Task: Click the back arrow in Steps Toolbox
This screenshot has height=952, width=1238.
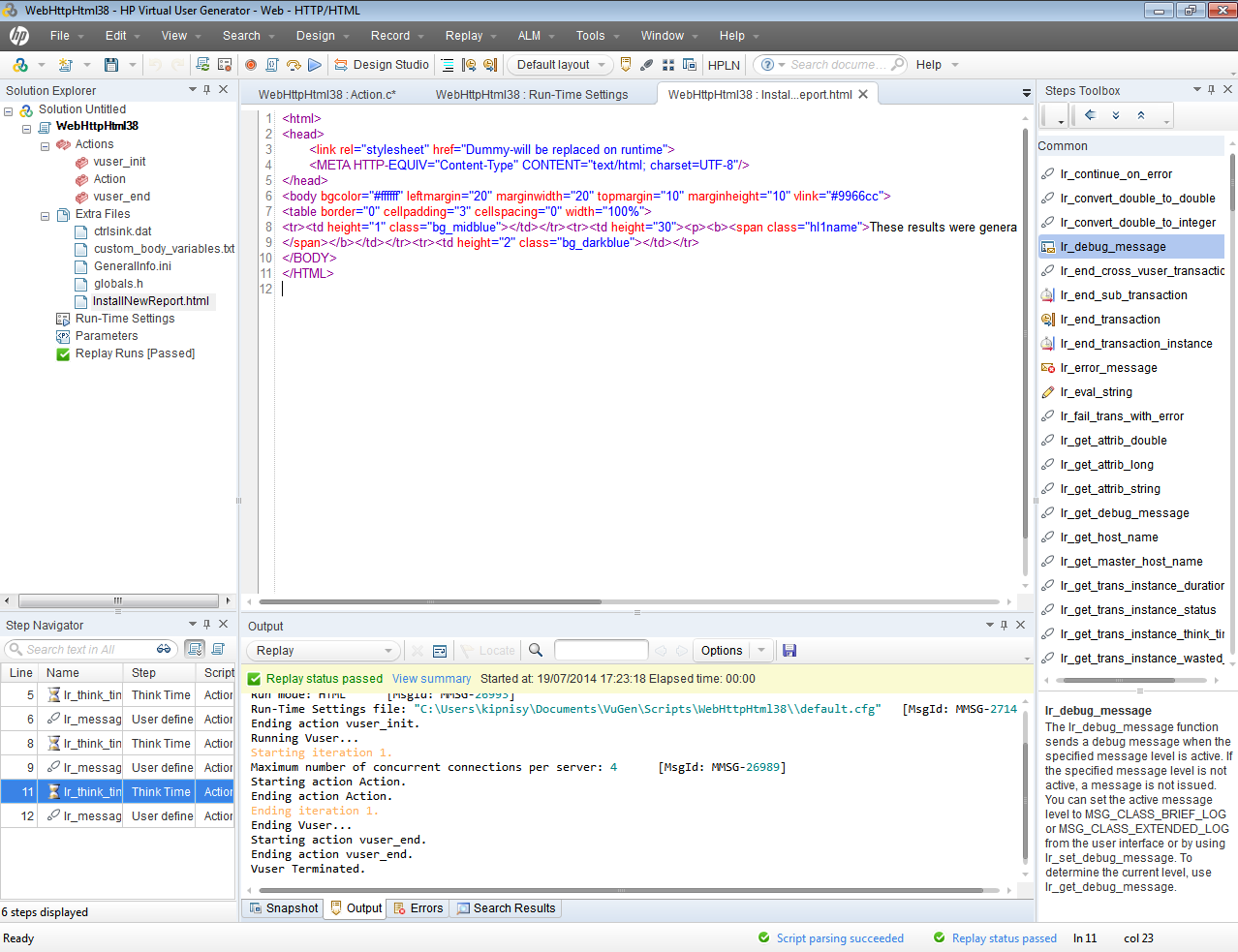Action: click(x=1090, y=115)
